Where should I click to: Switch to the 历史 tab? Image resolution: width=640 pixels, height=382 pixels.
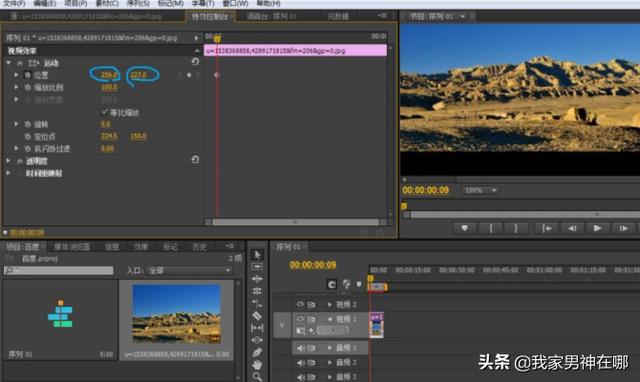200,247
